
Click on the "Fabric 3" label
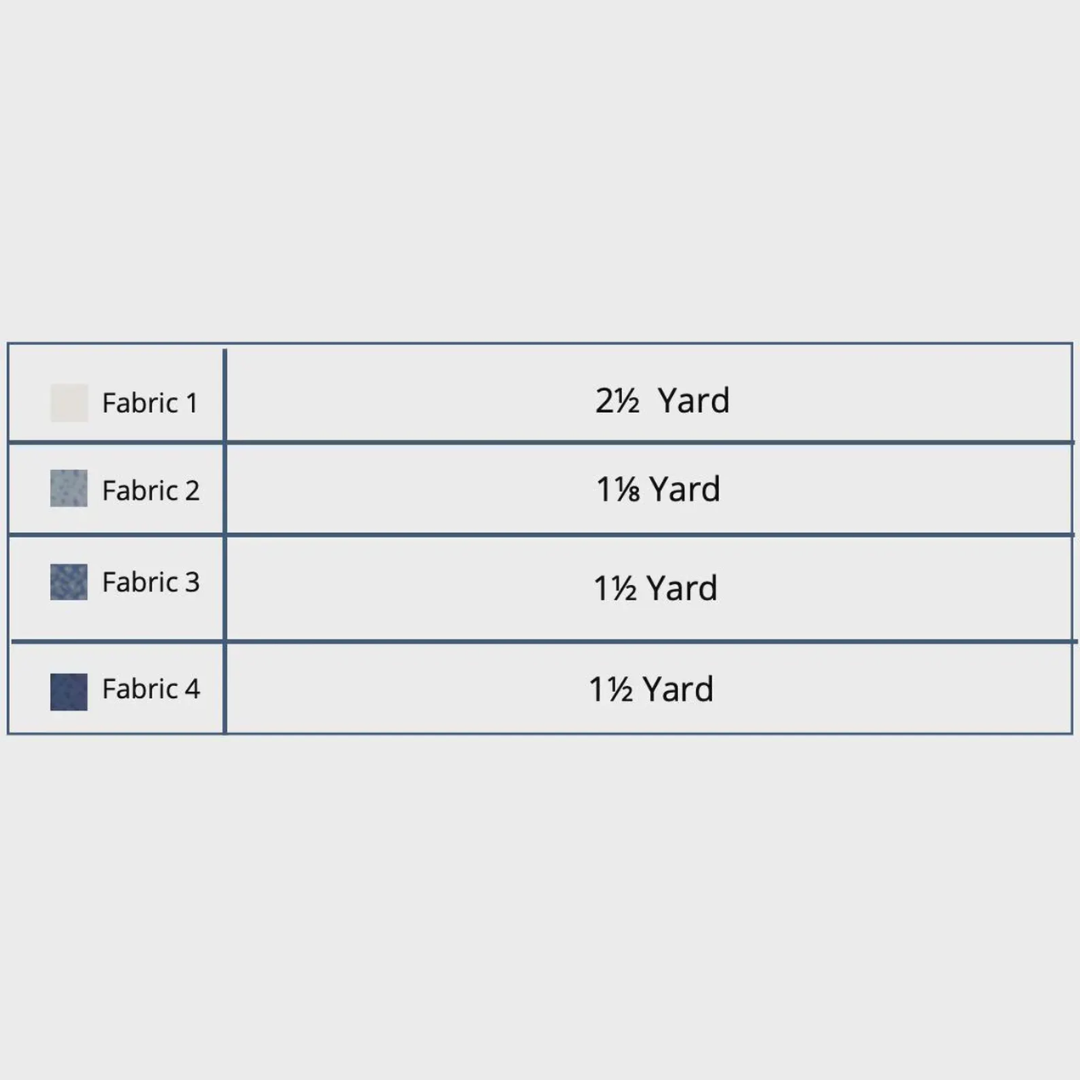[x=151, y=582]
